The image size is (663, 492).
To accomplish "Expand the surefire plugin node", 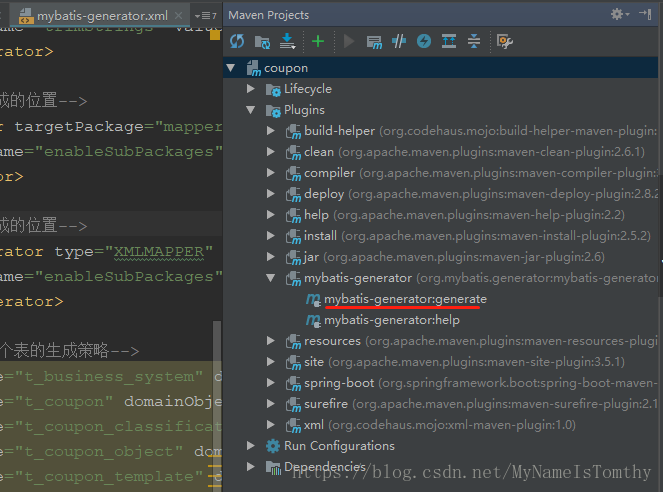I will pyautogui.click(x=271, y=403).
